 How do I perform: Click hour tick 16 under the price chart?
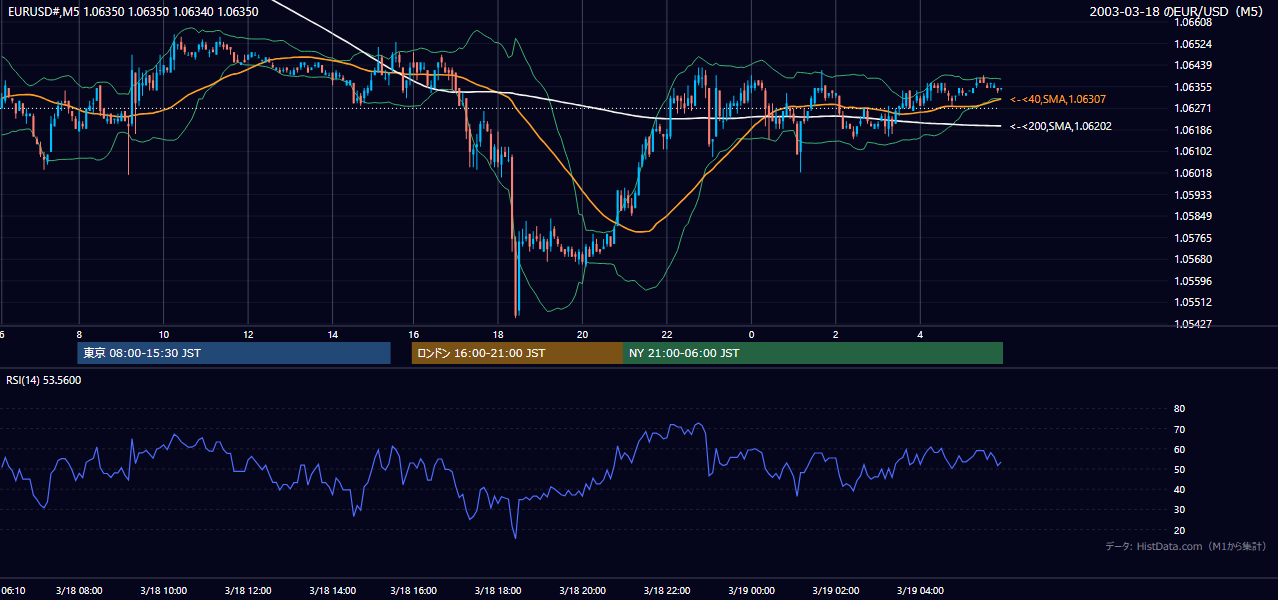click(x=415, y=335)
